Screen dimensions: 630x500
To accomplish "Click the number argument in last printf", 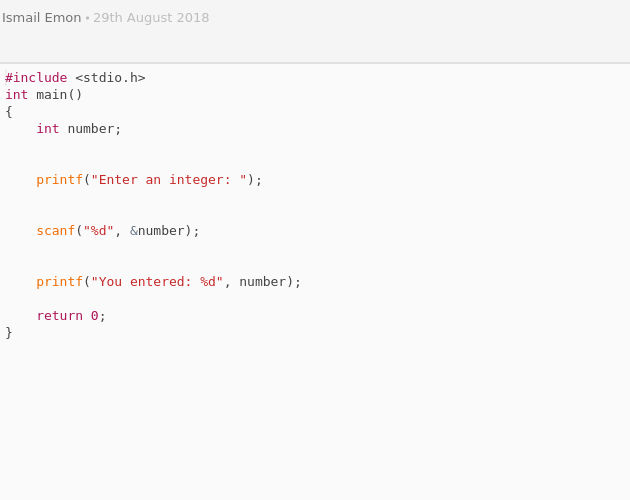I will coord(263,282).
